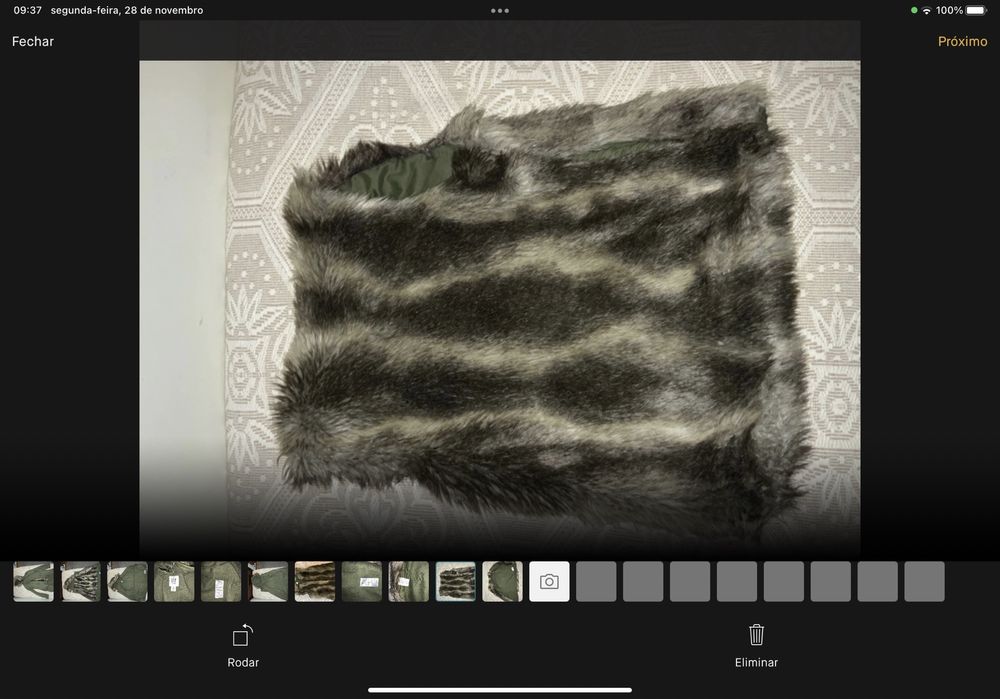The image size is (1000, 699).
Task: Tap first empty photo slot after camera
Action: (x=596, y=582)
